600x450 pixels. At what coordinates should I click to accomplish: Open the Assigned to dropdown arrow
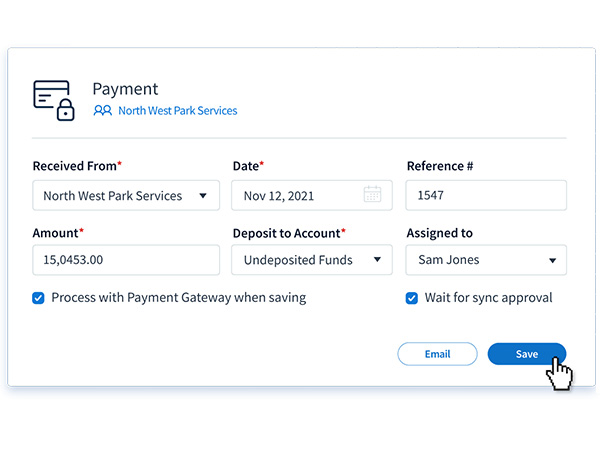coord(552,261)
